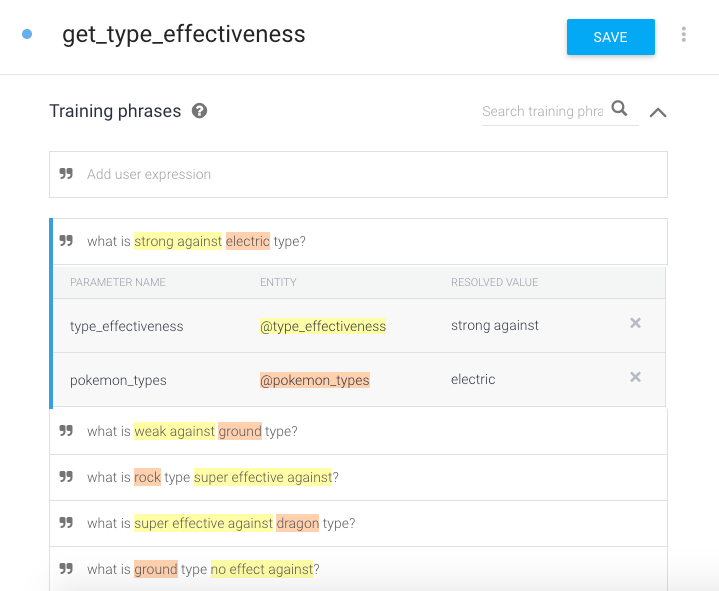
Task: Save the get_type_effectiveness intent
Action: coord(610,37)
